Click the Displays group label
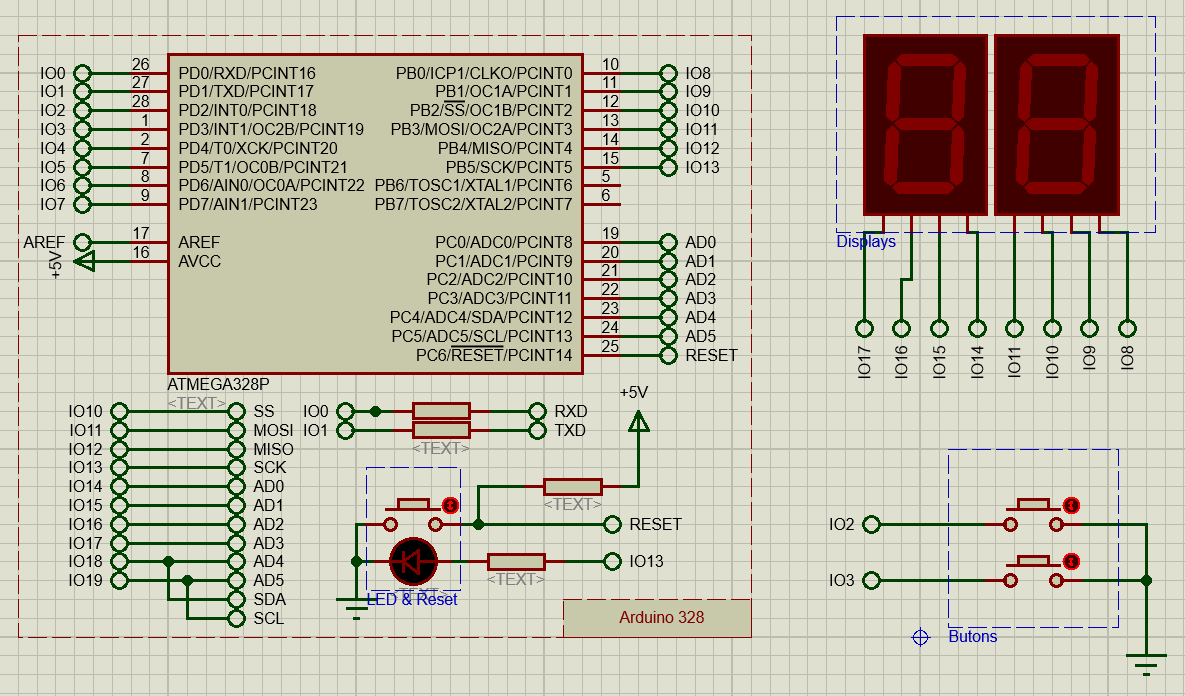This screenshot has height=696, width=1185. point(866,242)
